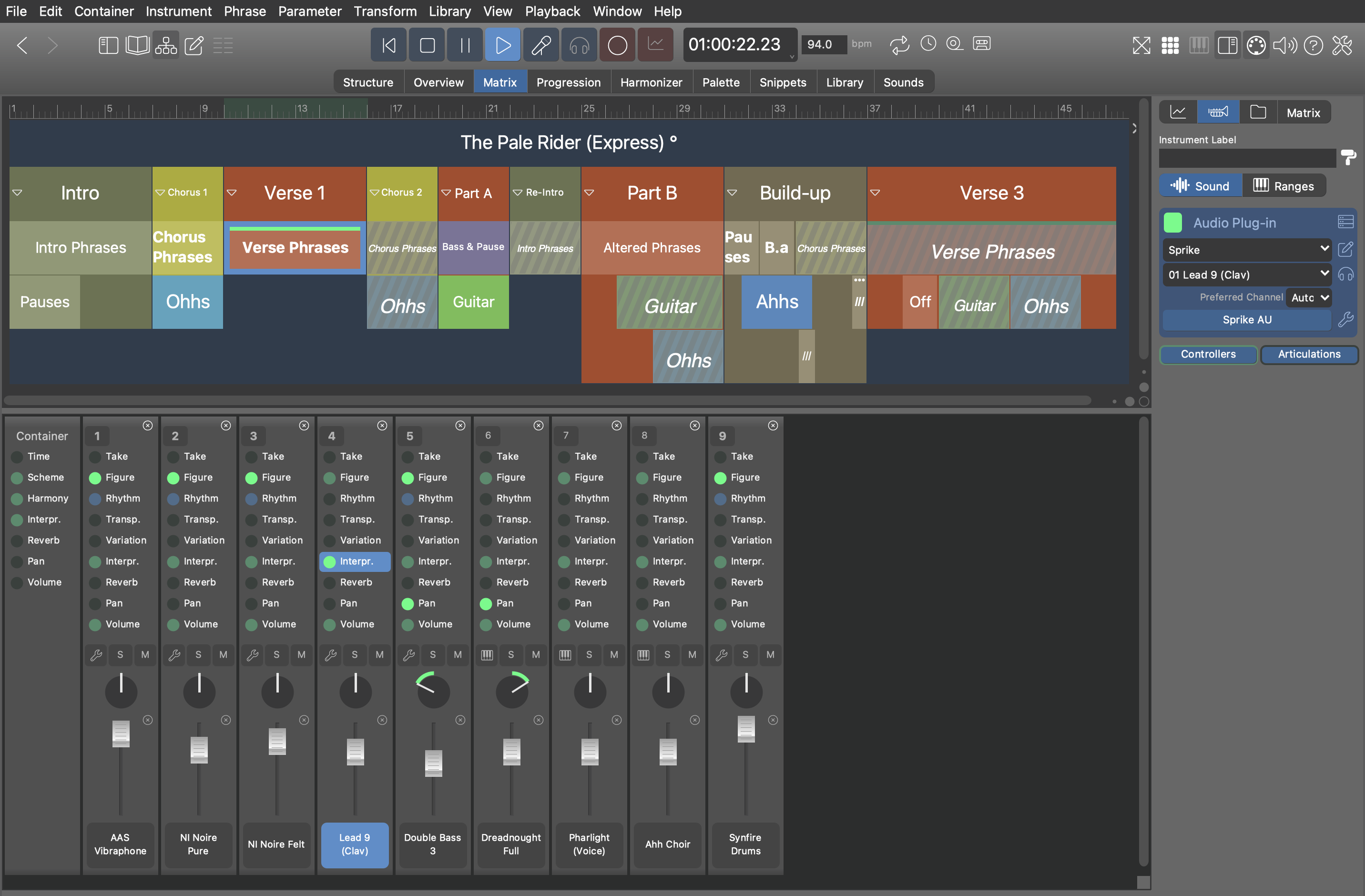The image size is (1365, 896).
Task: Toggle the metronome icon in toolbar
Action: coord(927,43)
